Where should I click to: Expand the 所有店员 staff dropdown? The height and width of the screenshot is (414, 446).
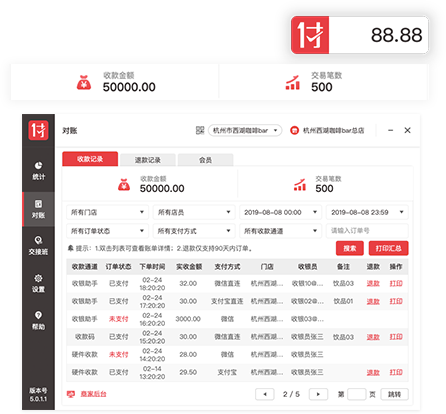194,212
